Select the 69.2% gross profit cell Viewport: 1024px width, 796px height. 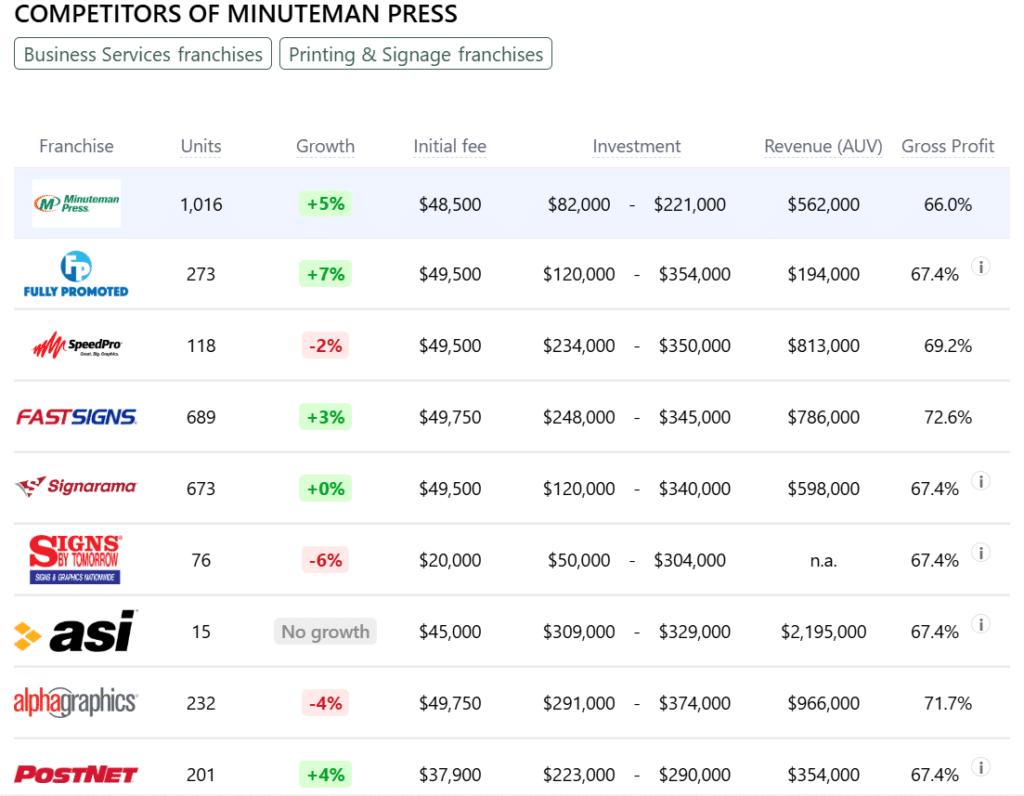(x=948, y=345)
